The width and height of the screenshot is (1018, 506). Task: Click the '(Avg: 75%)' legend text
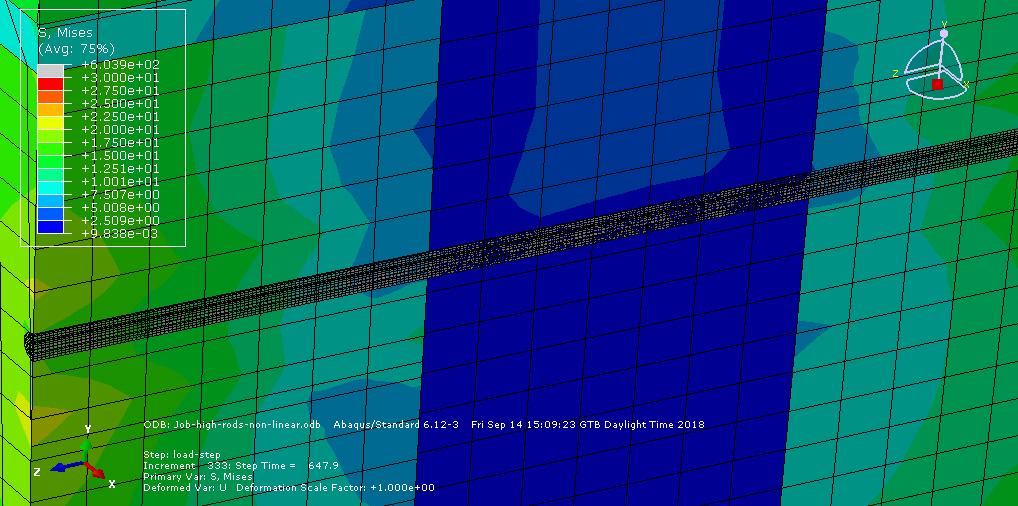76,49
